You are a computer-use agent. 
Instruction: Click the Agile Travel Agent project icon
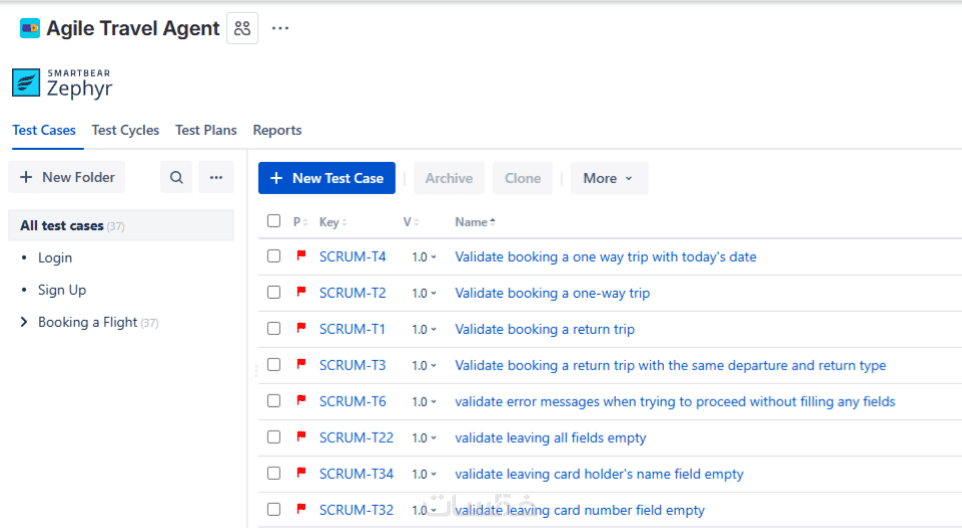click(30, 28)
